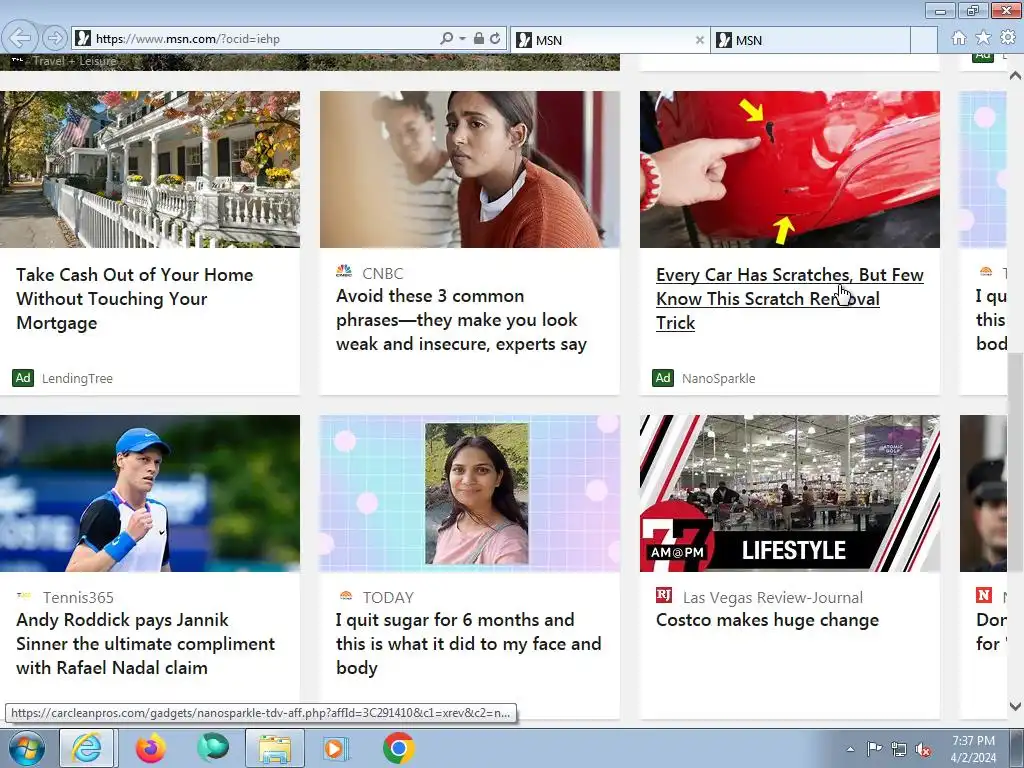Launch Google Chrome from the taskbar
The height and width of the screenshot is (768, 1024).
398,748
